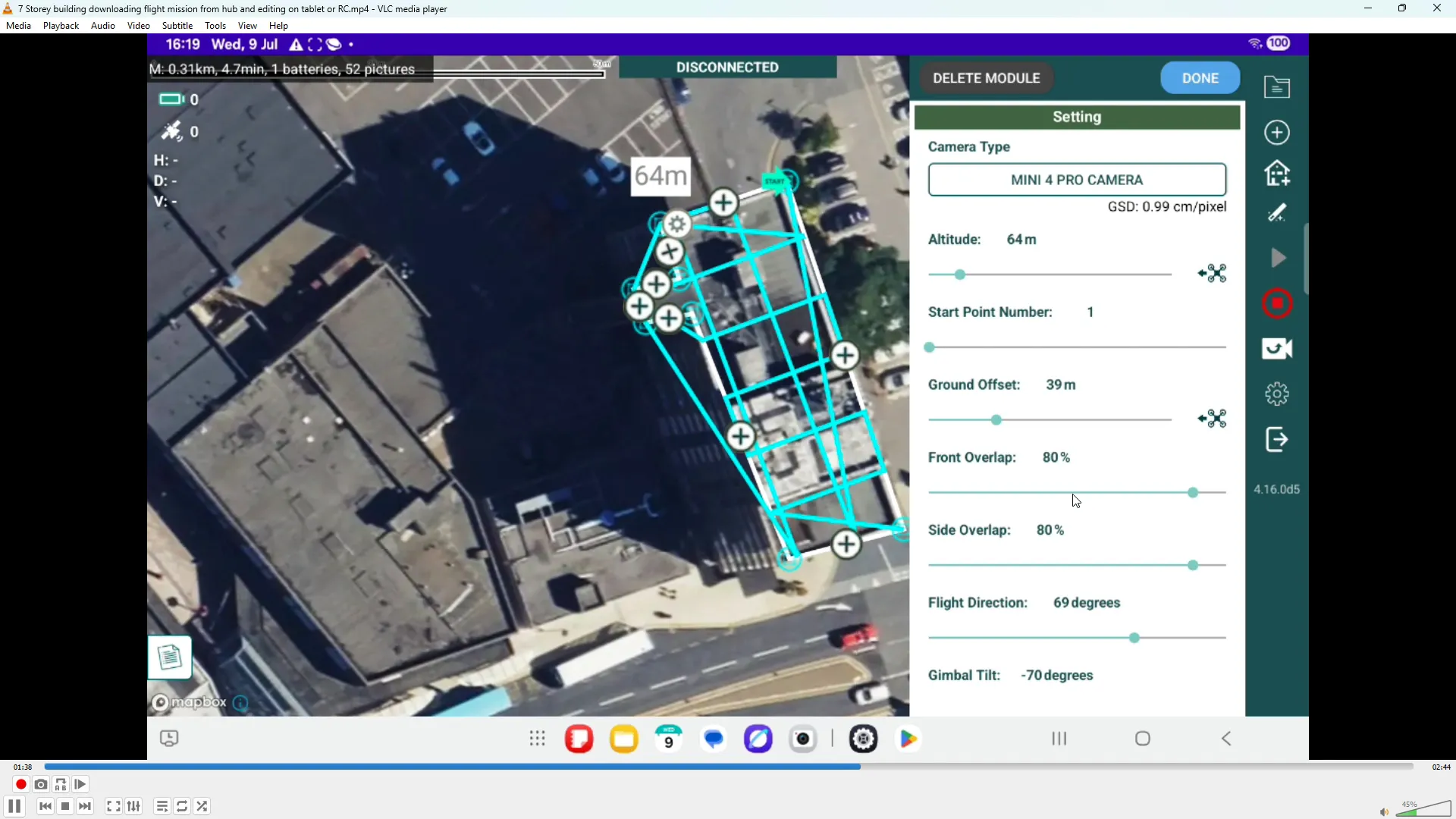Click the DONE button
This screenshot has height=819, width=1456.
point(1200,78)
